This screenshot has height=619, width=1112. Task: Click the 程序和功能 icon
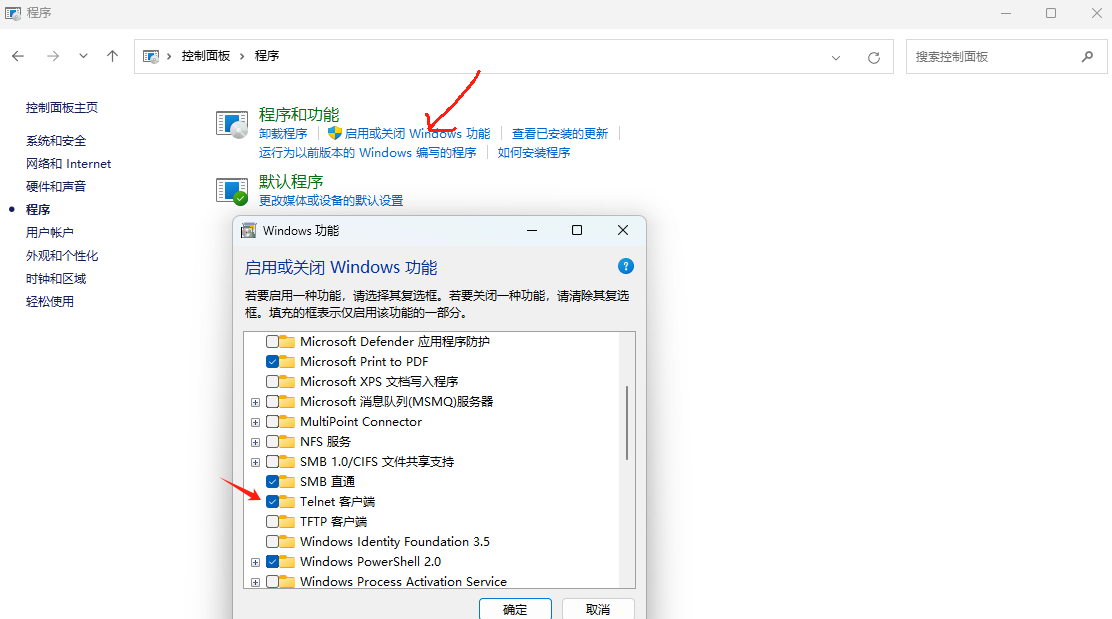pyautogui.click(x=232, y=124)
